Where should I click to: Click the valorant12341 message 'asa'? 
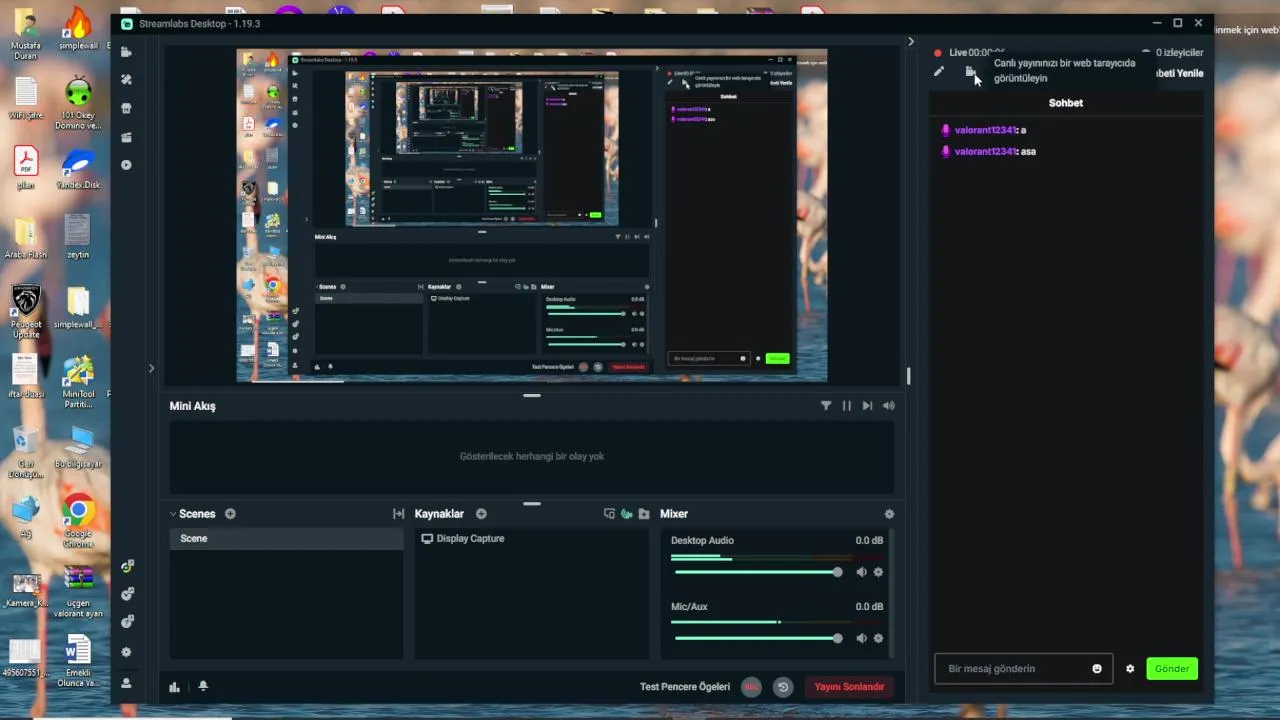[1028, 152]
